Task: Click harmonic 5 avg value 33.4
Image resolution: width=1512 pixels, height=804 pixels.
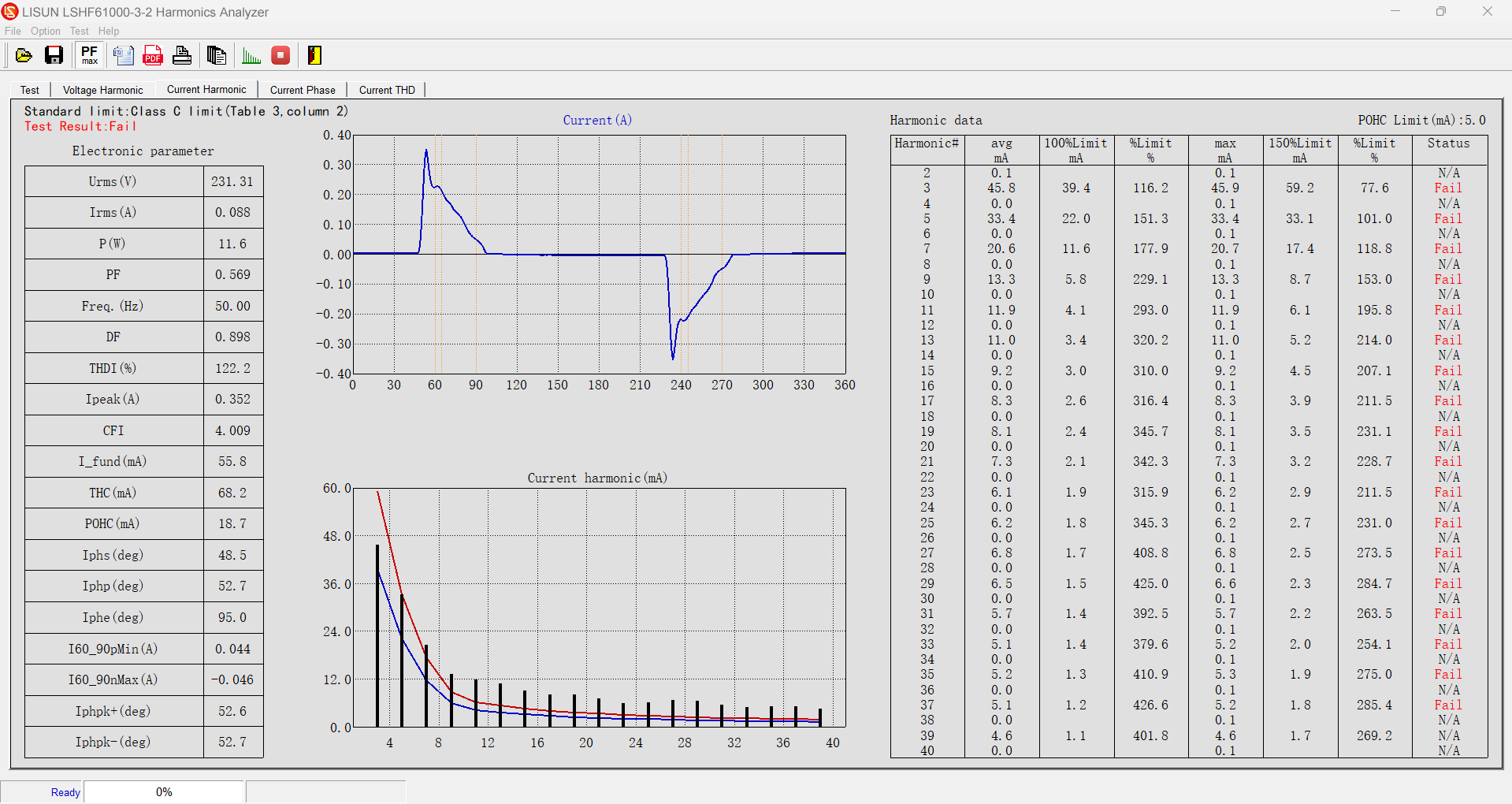Action: 1001,218
